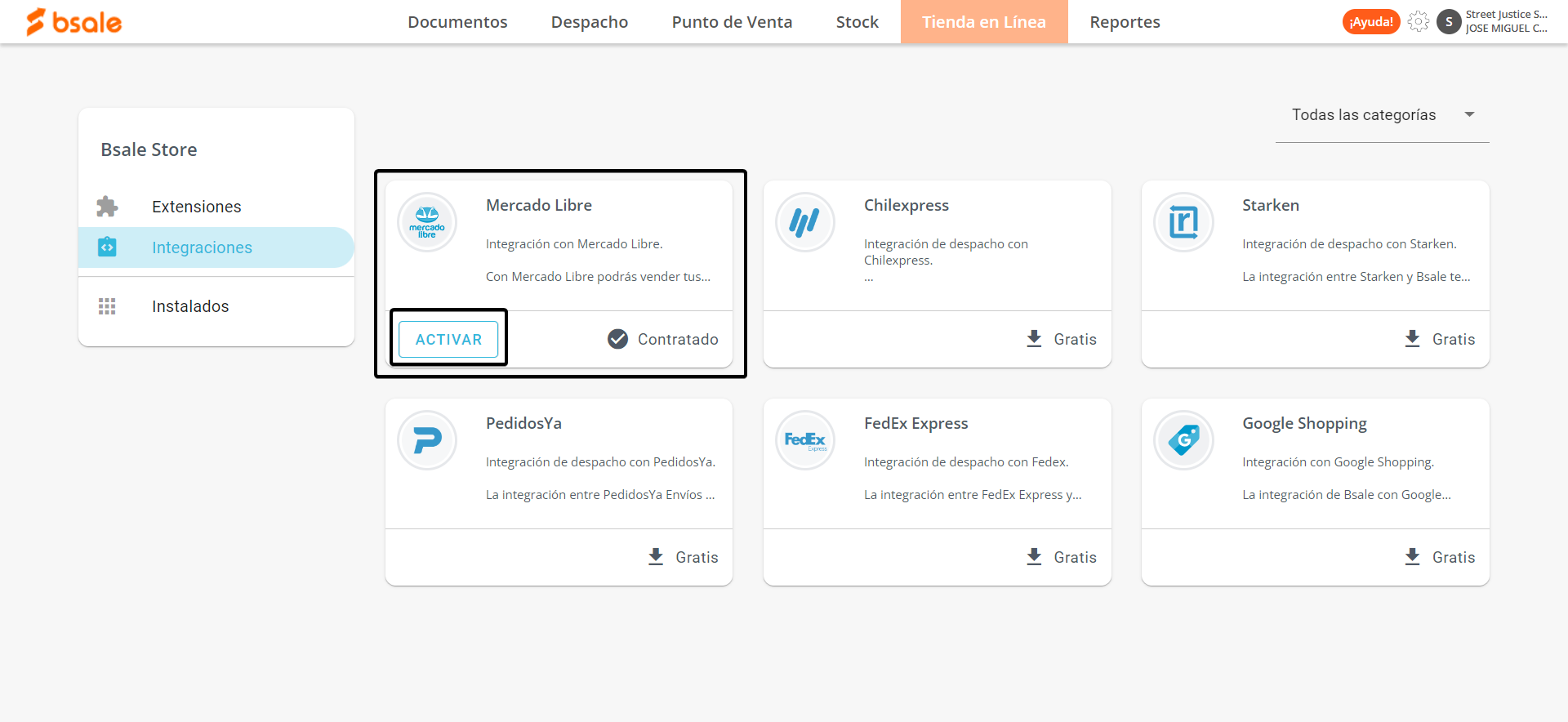Click Gratis label on Starken card
Image resolution: width=1568 pixels, height=722 pixels.
1454,339
